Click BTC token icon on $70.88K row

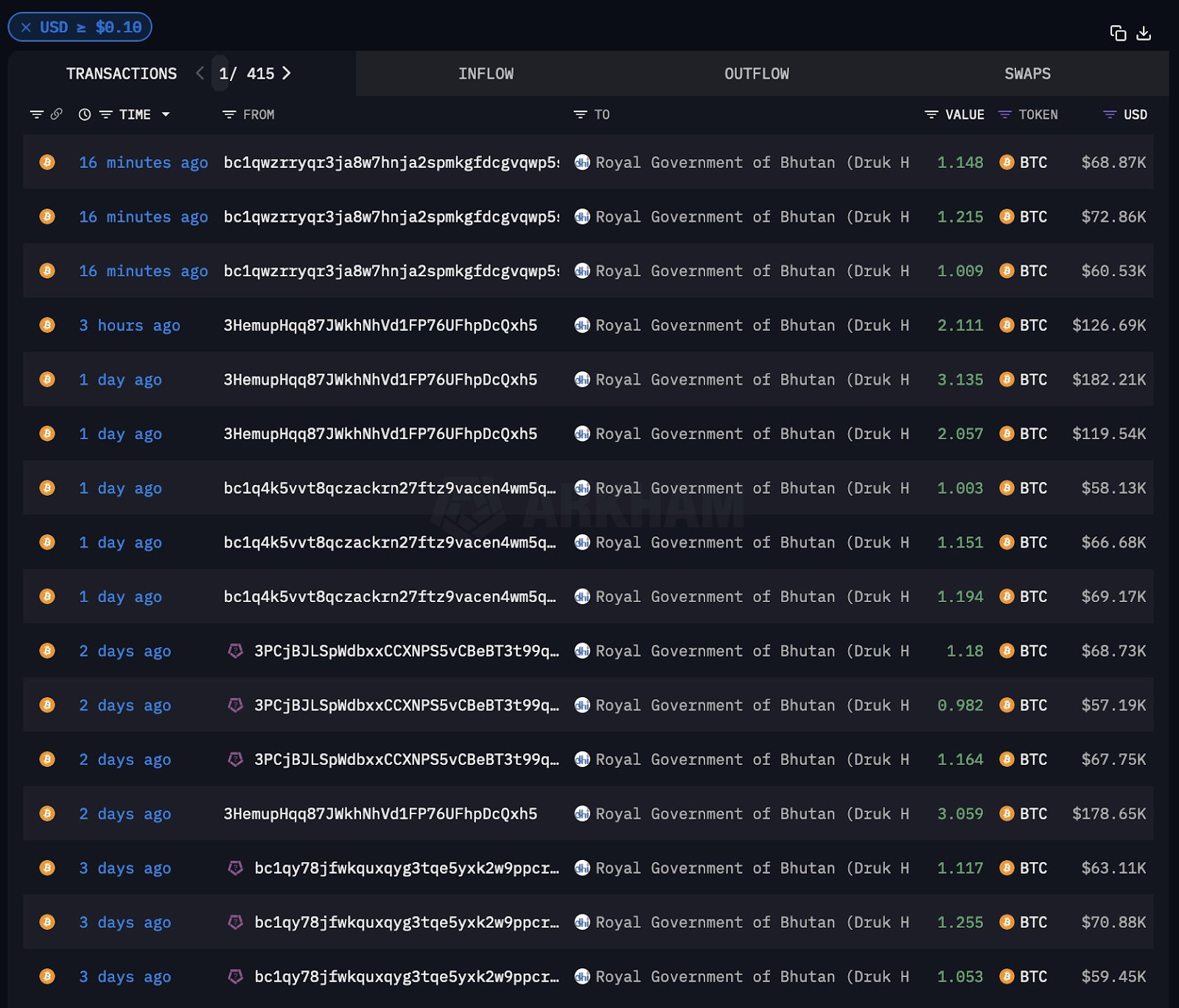[1007, 922]
